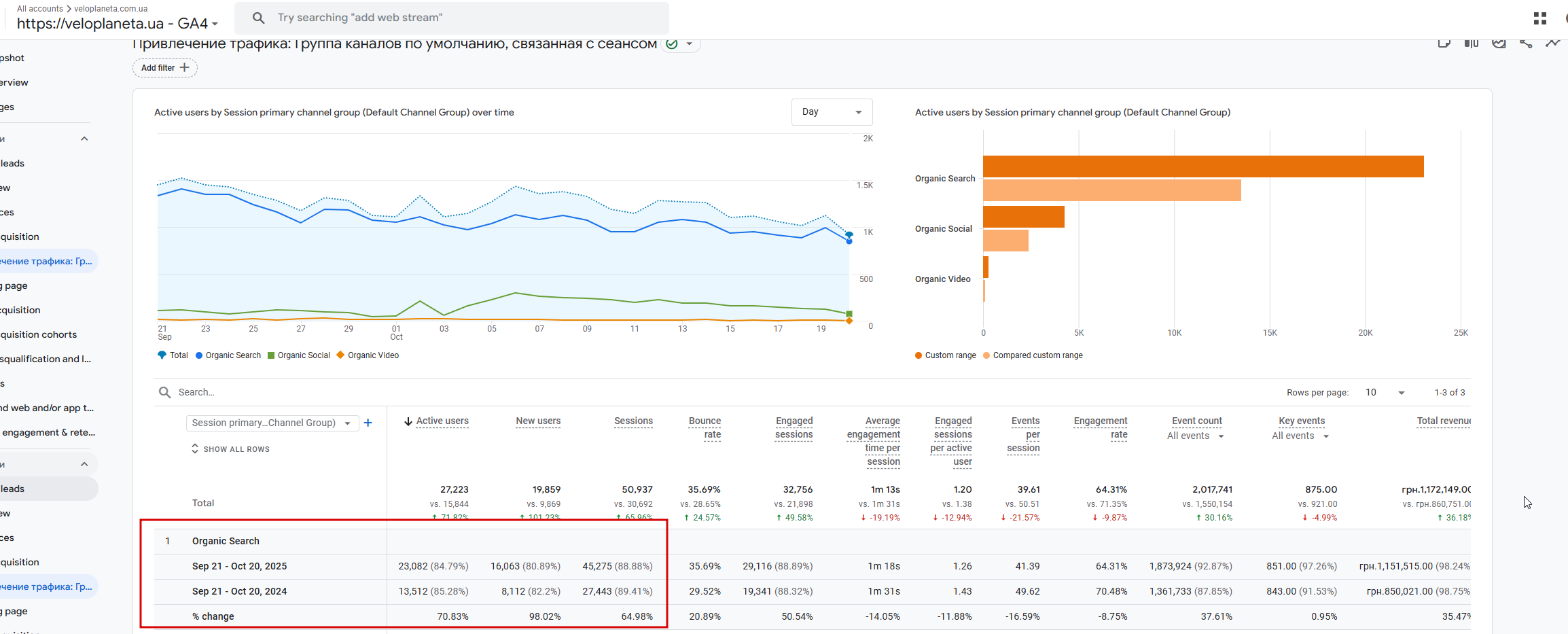Open the compare data bars icon
1568x634 pixels.
point(1472,43)
